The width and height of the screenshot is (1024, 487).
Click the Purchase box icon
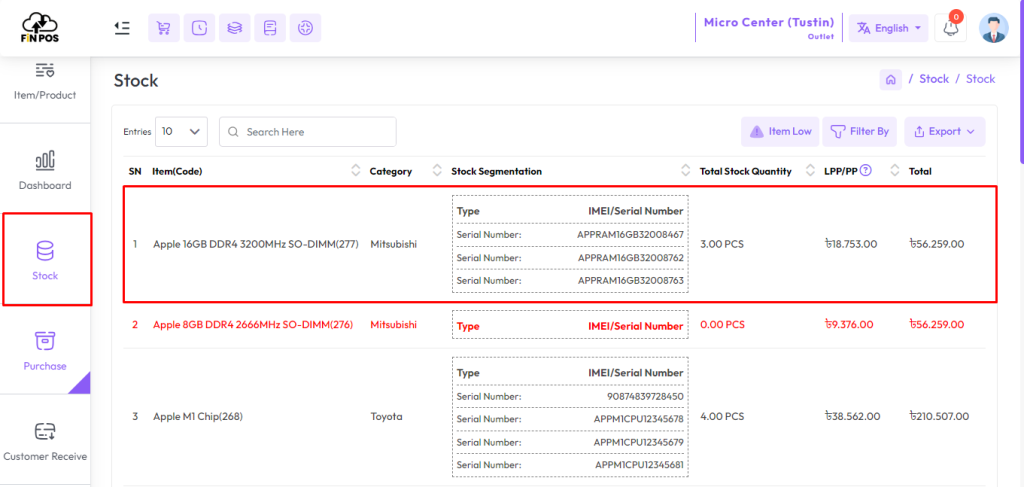(x=45, y=340)
